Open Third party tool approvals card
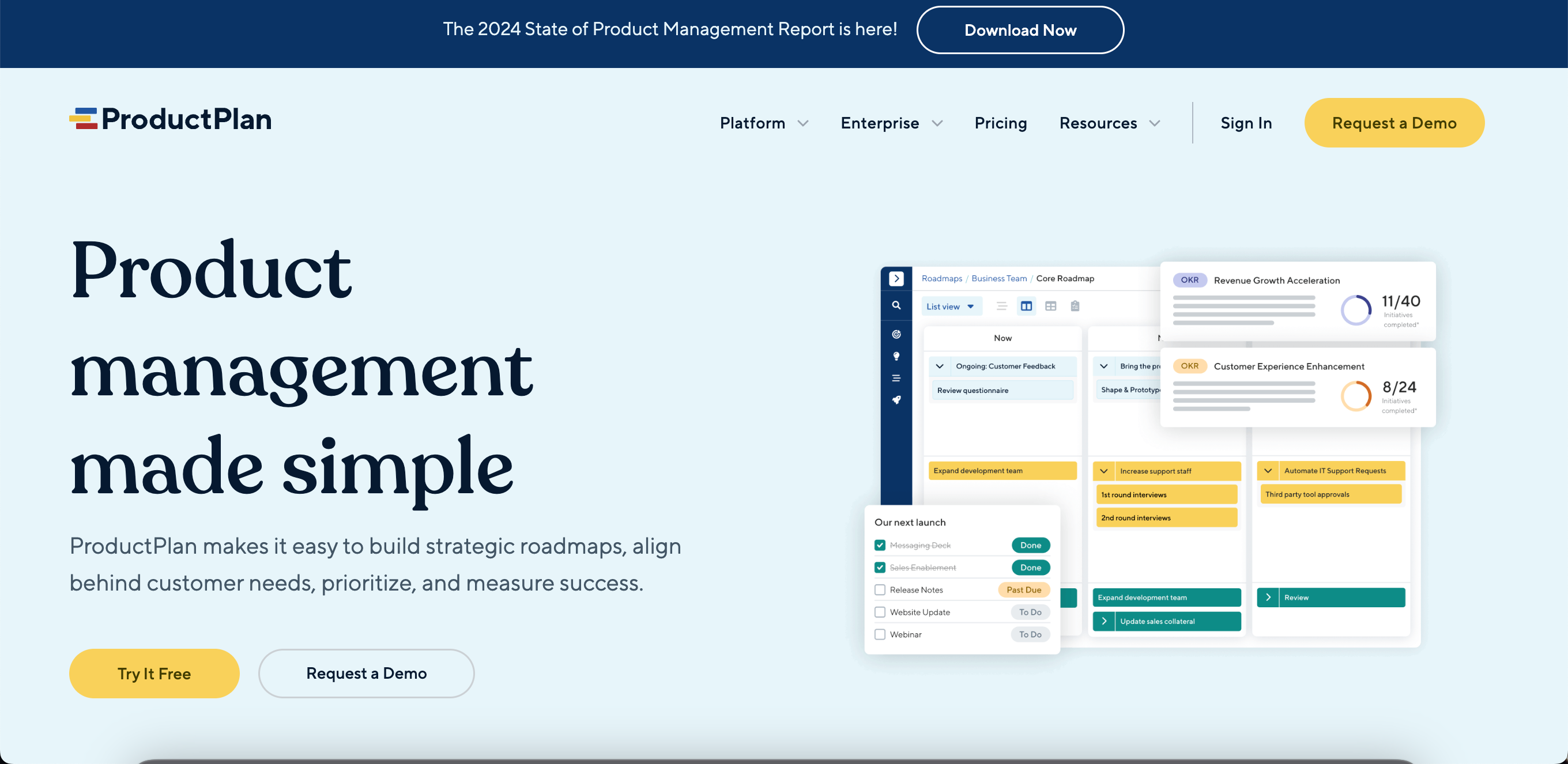Image resolution: width=1568 pixels, height=764 pixels. point(1330,494)
